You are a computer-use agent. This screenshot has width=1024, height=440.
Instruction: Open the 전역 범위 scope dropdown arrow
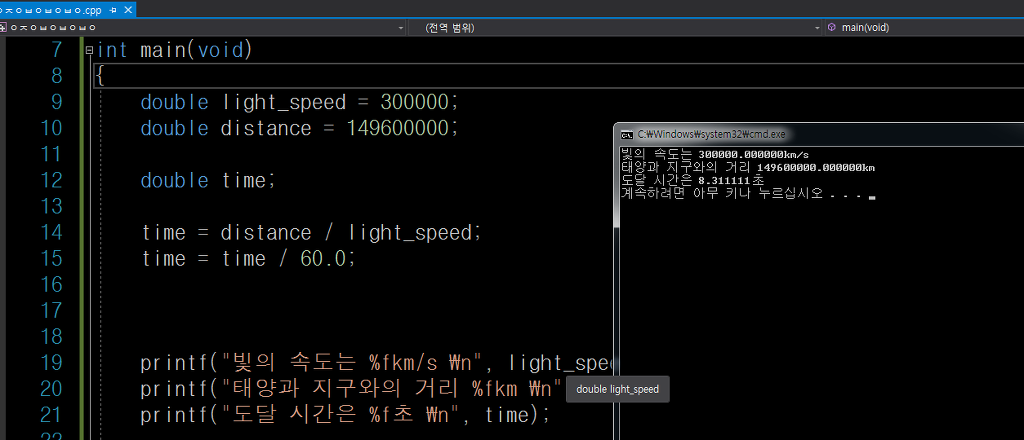tap(817, 28)
